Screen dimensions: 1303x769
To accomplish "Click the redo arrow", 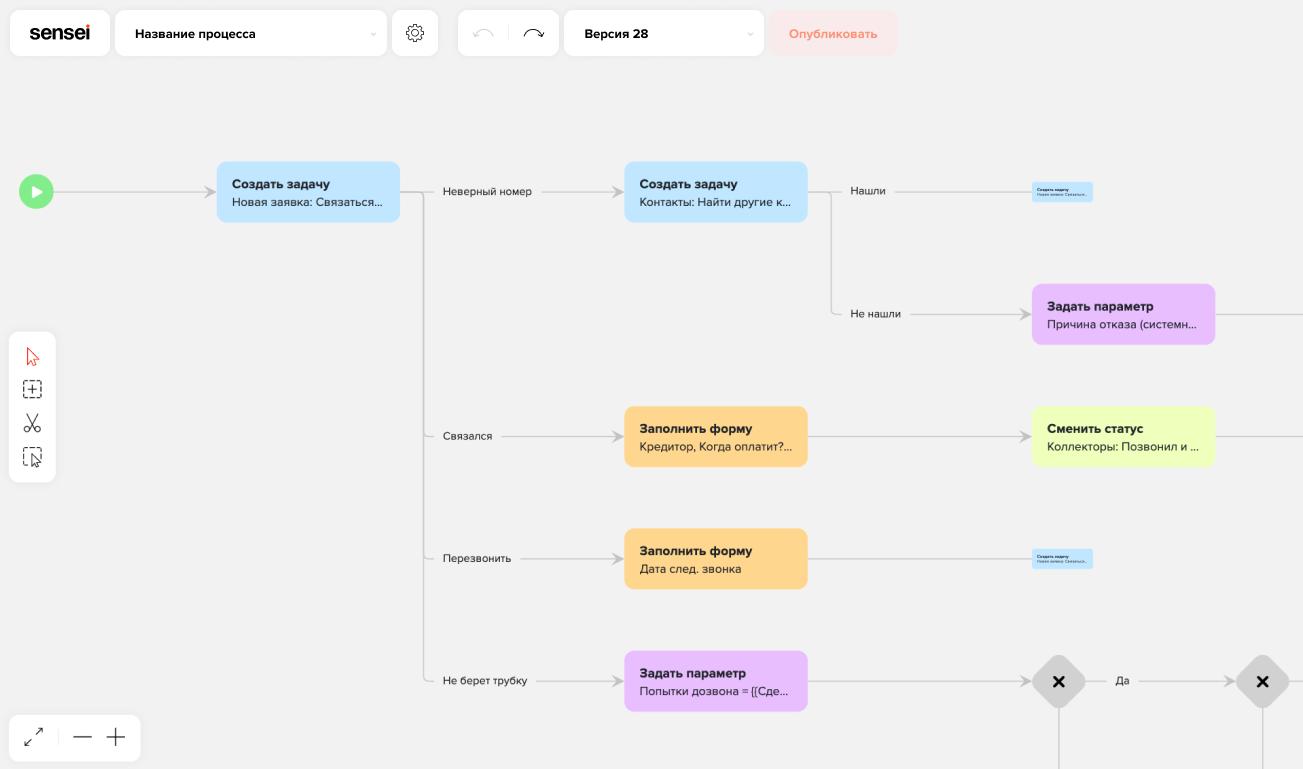I will coord(534,33).
